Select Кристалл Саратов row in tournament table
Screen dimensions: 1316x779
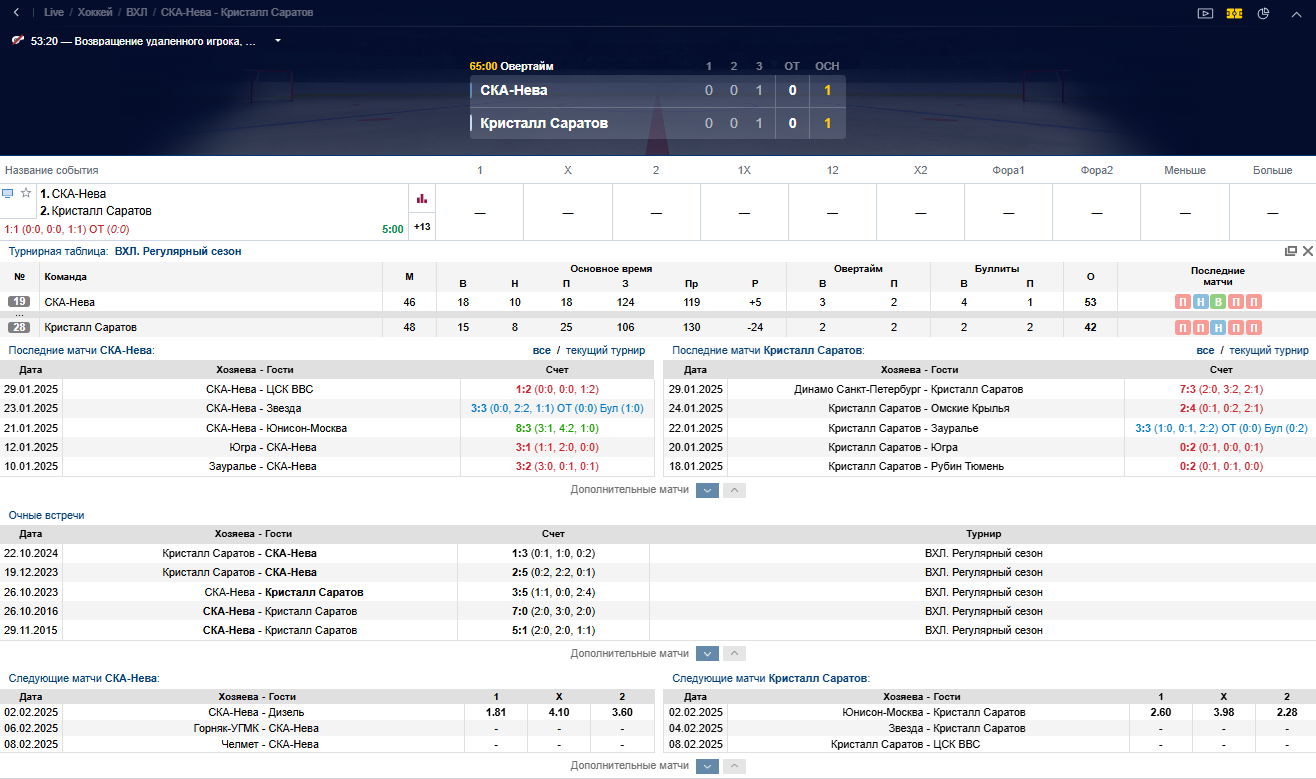coord(658,328)
